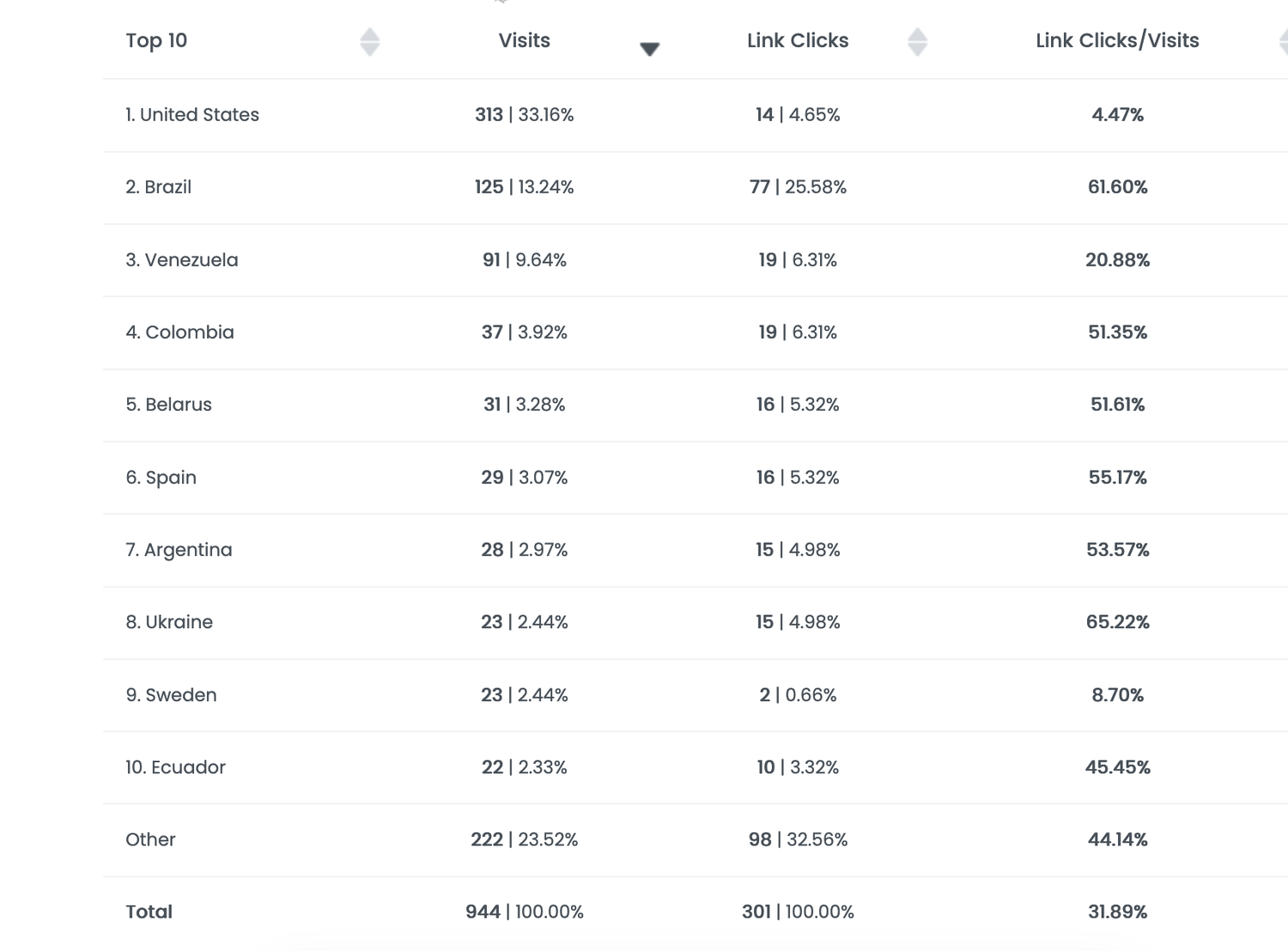Select the Ecuador row label
This screenshot has height=951, width=1288.
click(175, 767)
